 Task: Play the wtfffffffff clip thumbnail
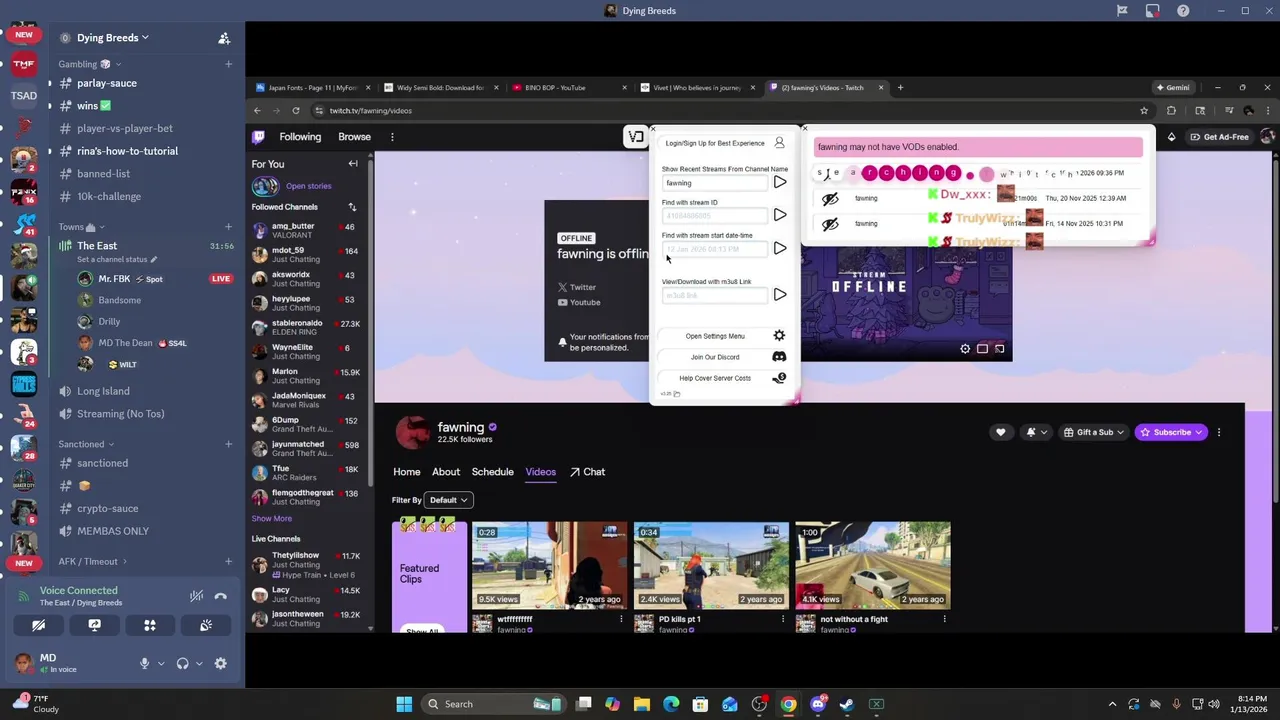pyautogui.click(x=549, y=565)
